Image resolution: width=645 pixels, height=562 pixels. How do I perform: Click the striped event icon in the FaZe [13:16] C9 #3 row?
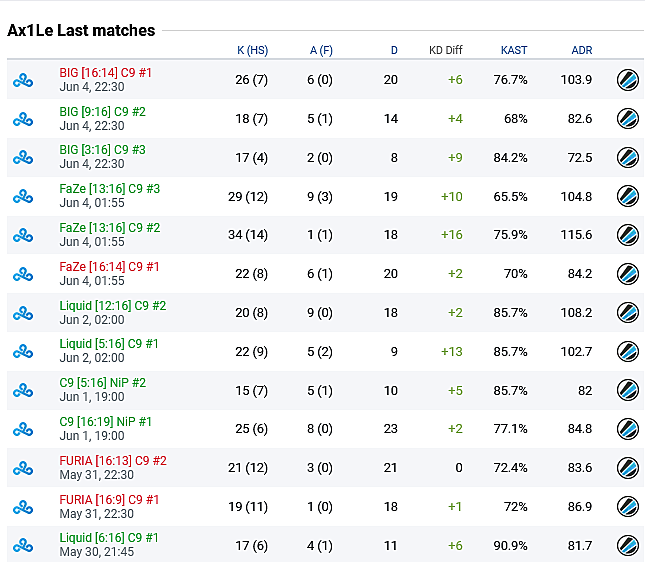click(x=627, y=196)
